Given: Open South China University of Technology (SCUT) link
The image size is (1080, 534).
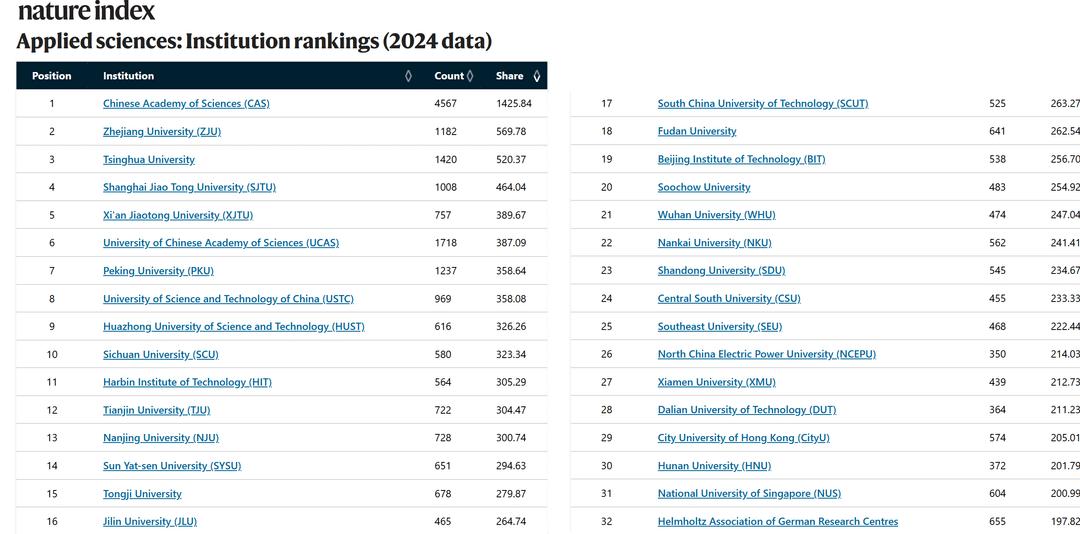Looking at the screenshot, I should point(763,103).
